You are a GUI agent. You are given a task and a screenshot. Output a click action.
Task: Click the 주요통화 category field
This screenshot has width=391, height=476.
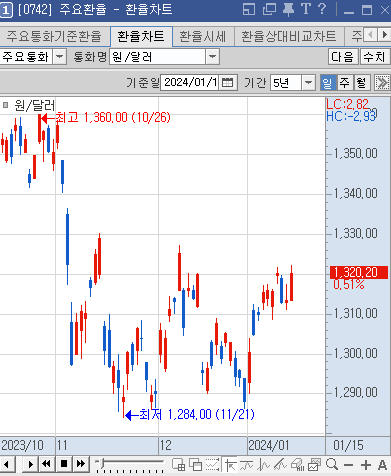pos(26,57)
